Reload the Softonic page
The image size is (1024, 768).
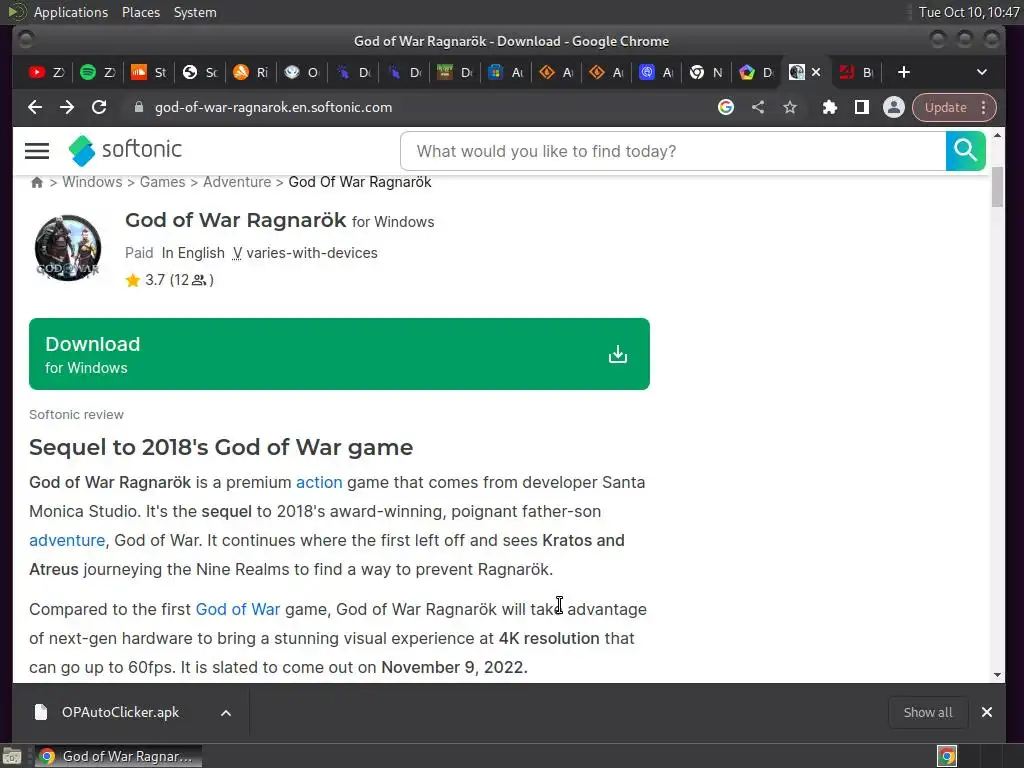coord(99,107)
